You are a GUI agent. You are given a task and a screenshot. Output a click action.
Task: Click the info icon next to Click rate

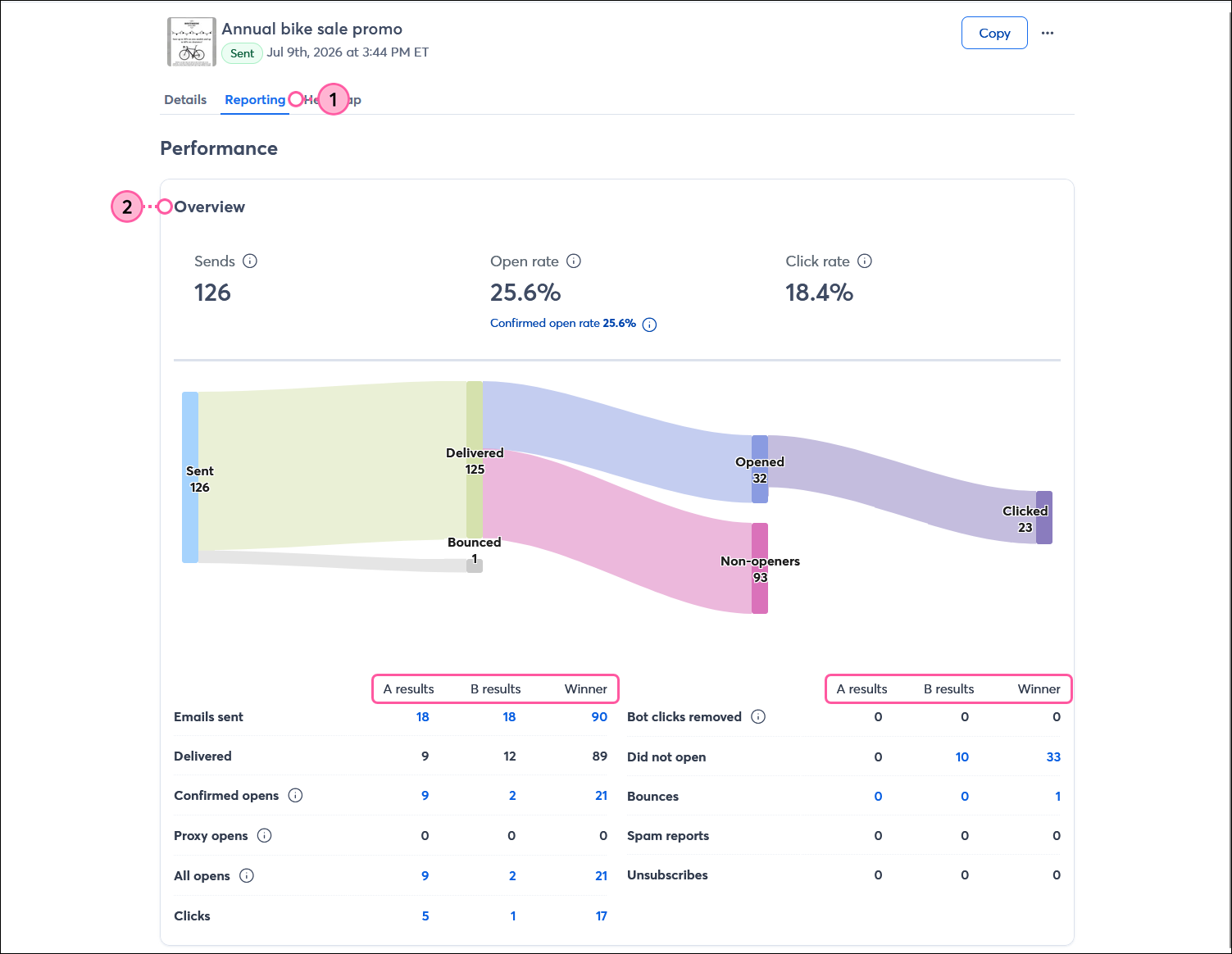click(865, 261)
